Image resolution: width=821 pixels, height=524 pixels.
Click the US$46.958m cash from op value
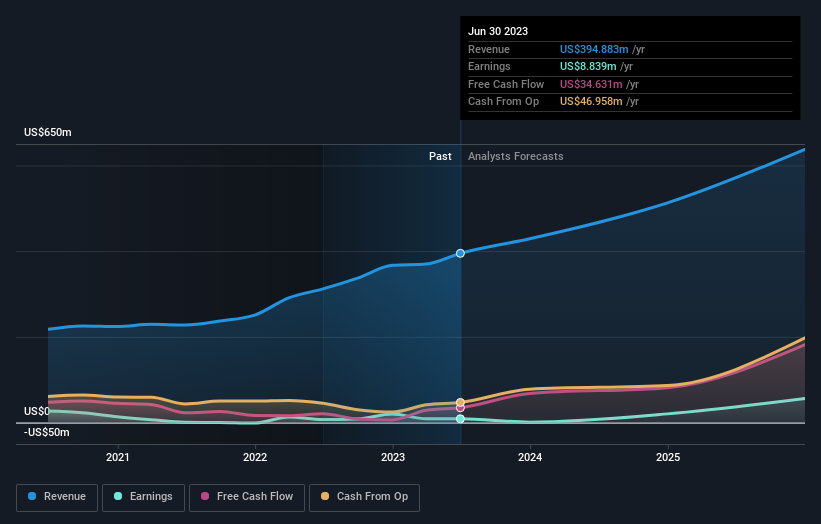pyautogui.click(x=591, y=102)
